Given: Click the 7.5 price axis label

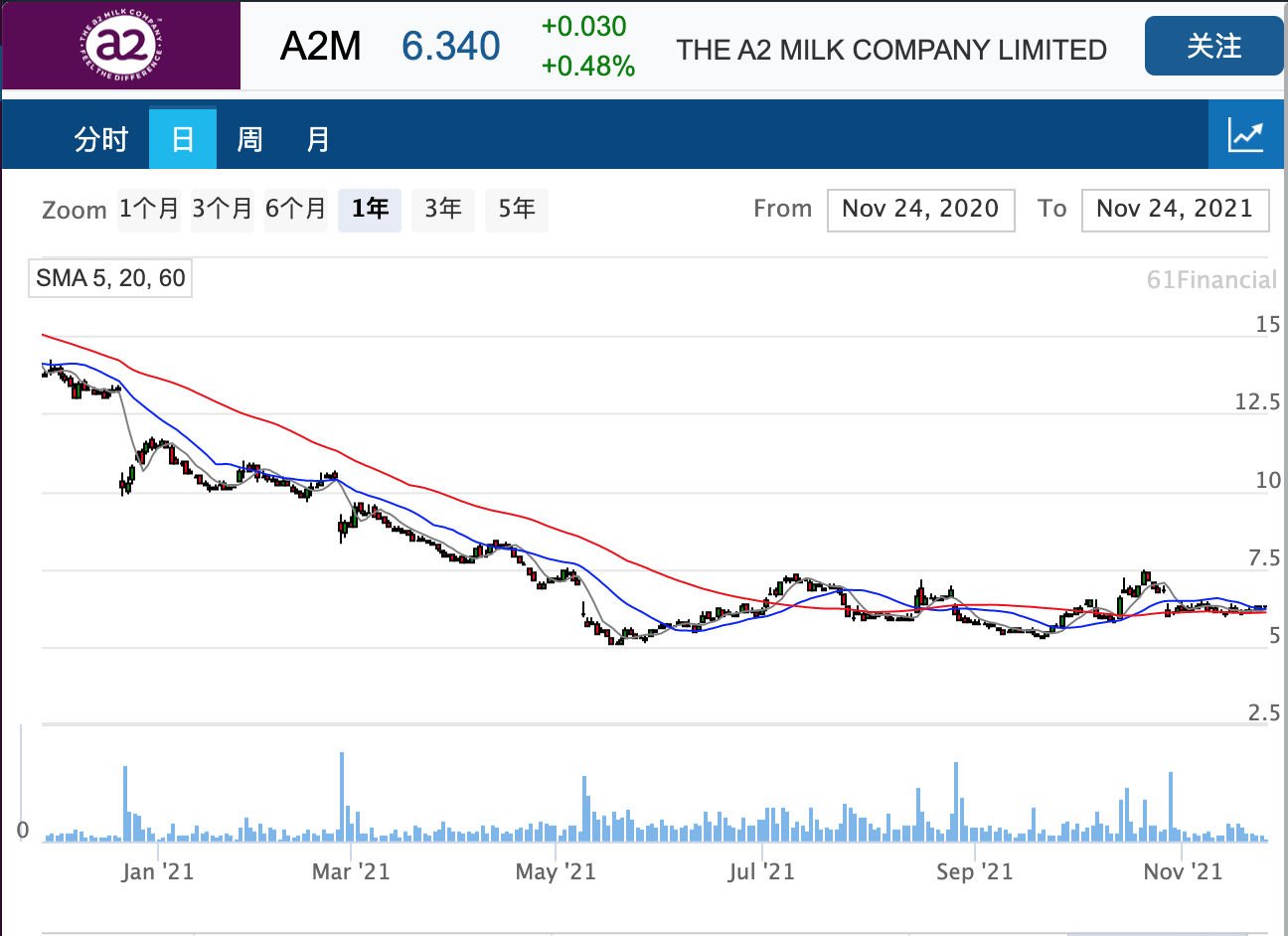Looking at the screenshot, I should [x=1264, y=559].
